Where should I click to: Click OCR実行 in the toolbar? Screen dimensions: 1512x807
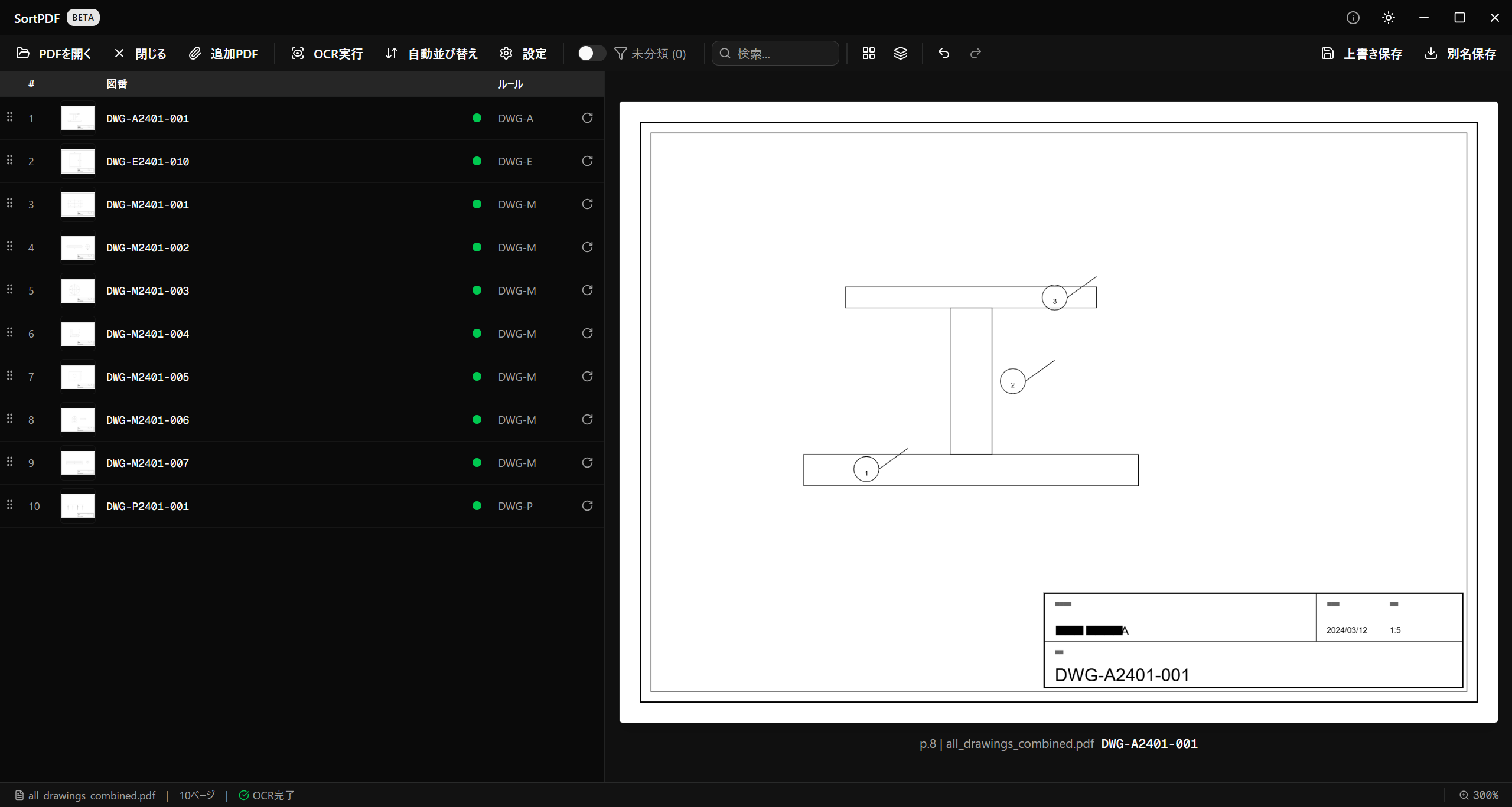327,54
